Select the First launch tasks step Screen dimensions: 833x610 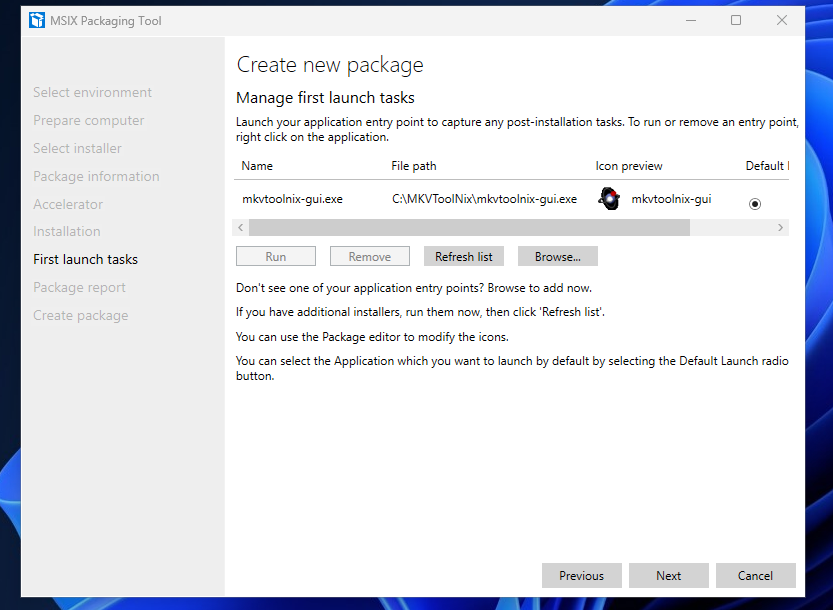[86, 259]
